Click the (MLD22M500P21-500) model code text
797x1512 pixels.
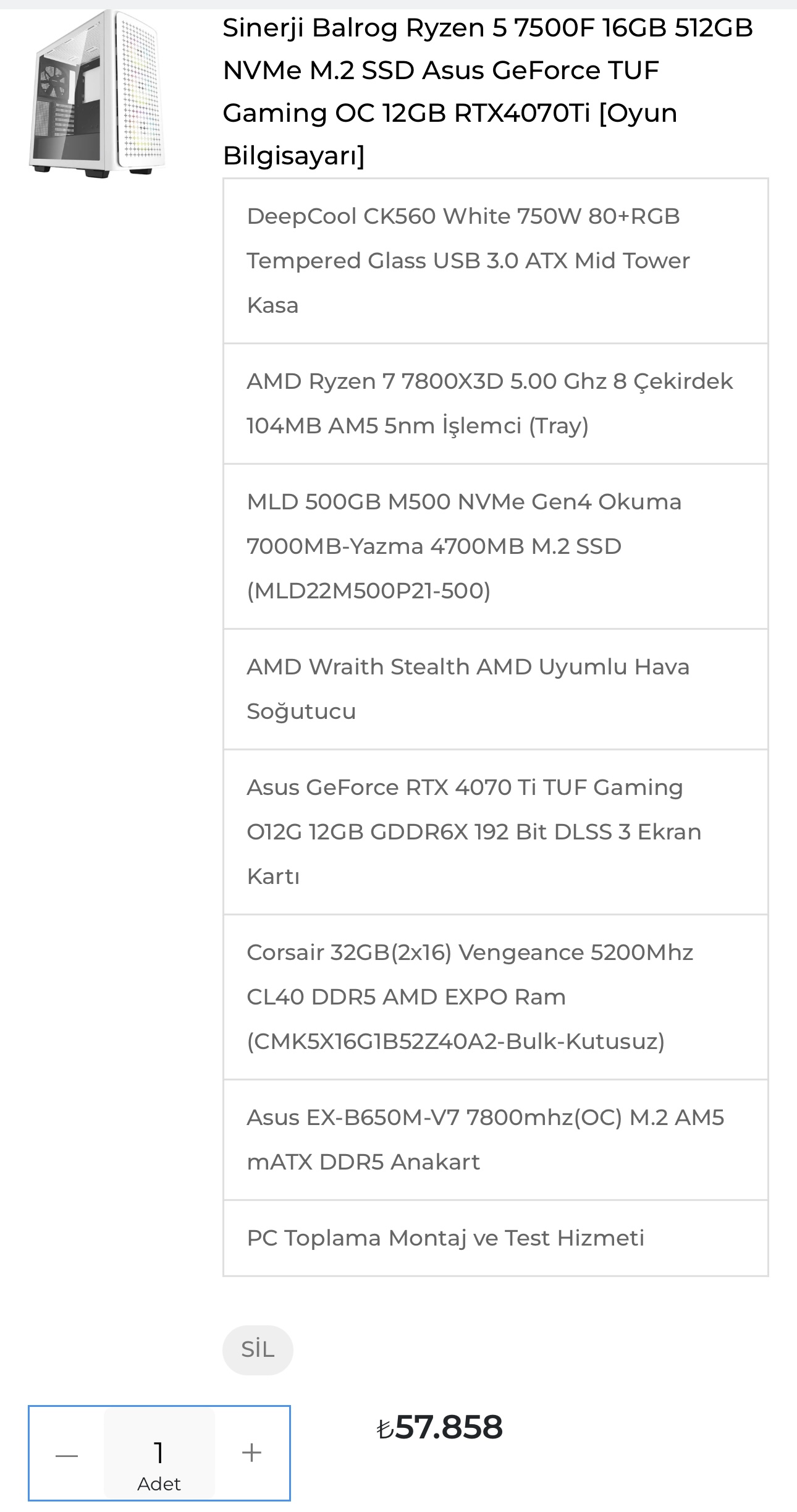(x=369, y=591)
